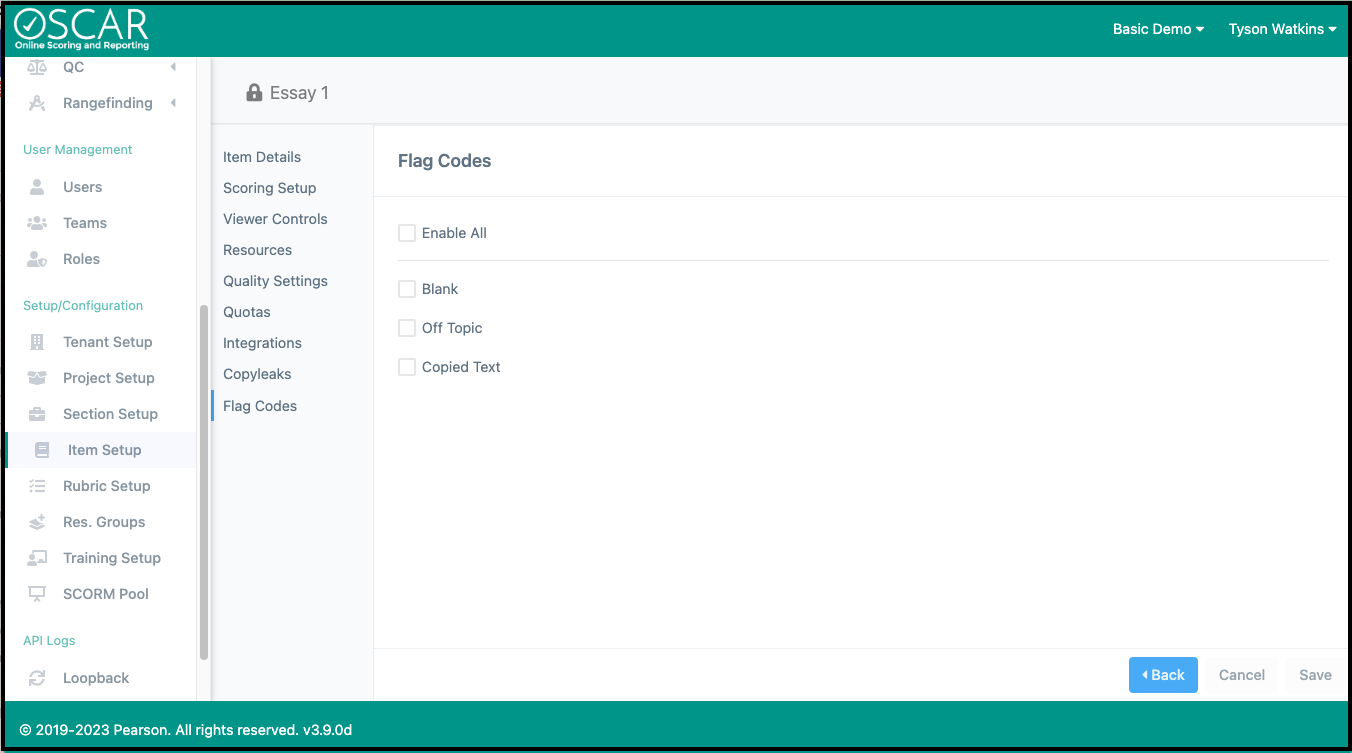
Task: Switch to the Scoring Setup tab
Action: point(269,188)
